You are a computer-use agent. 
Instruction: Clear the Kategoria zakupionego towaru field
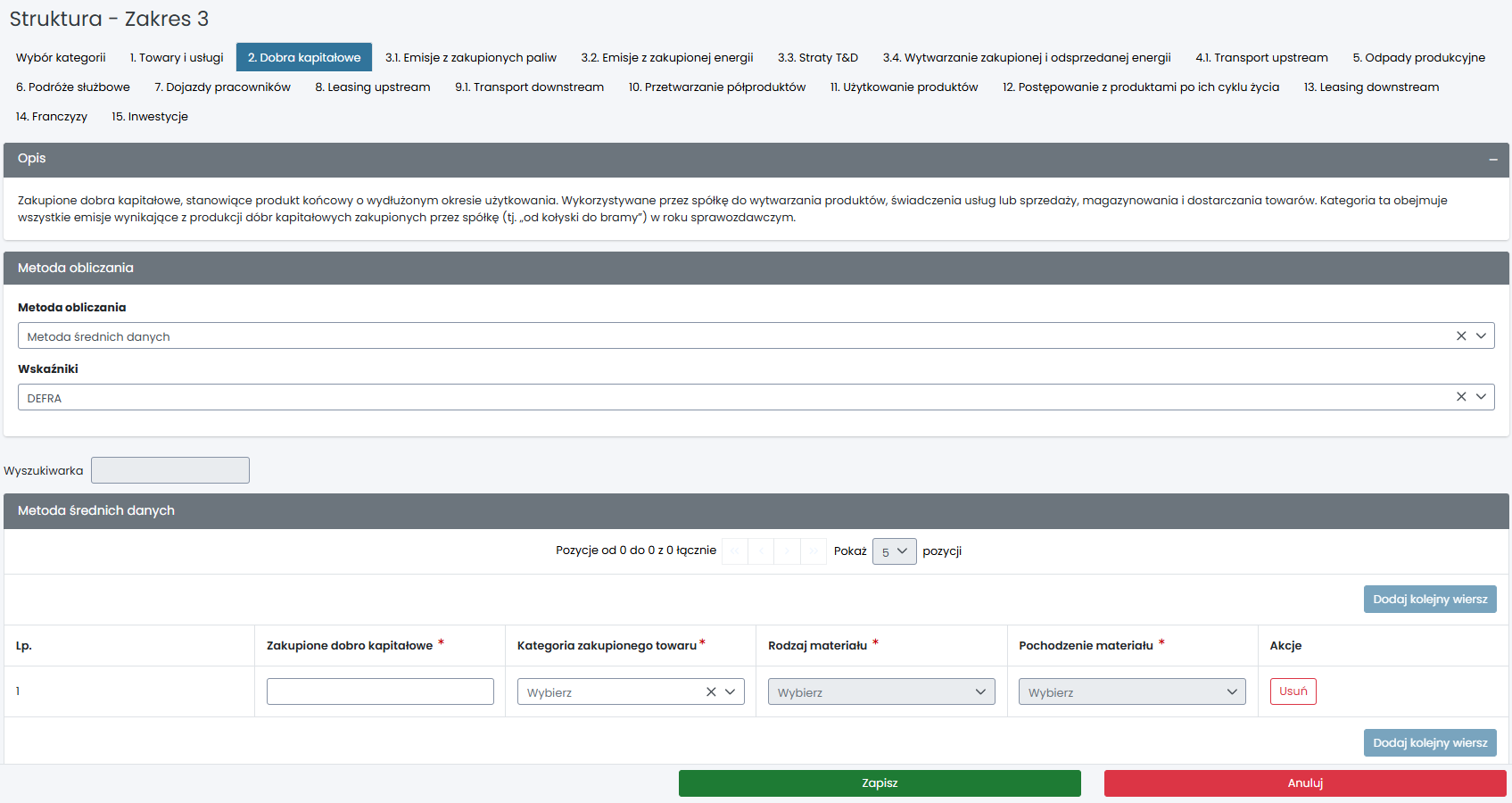coord(711,692)
